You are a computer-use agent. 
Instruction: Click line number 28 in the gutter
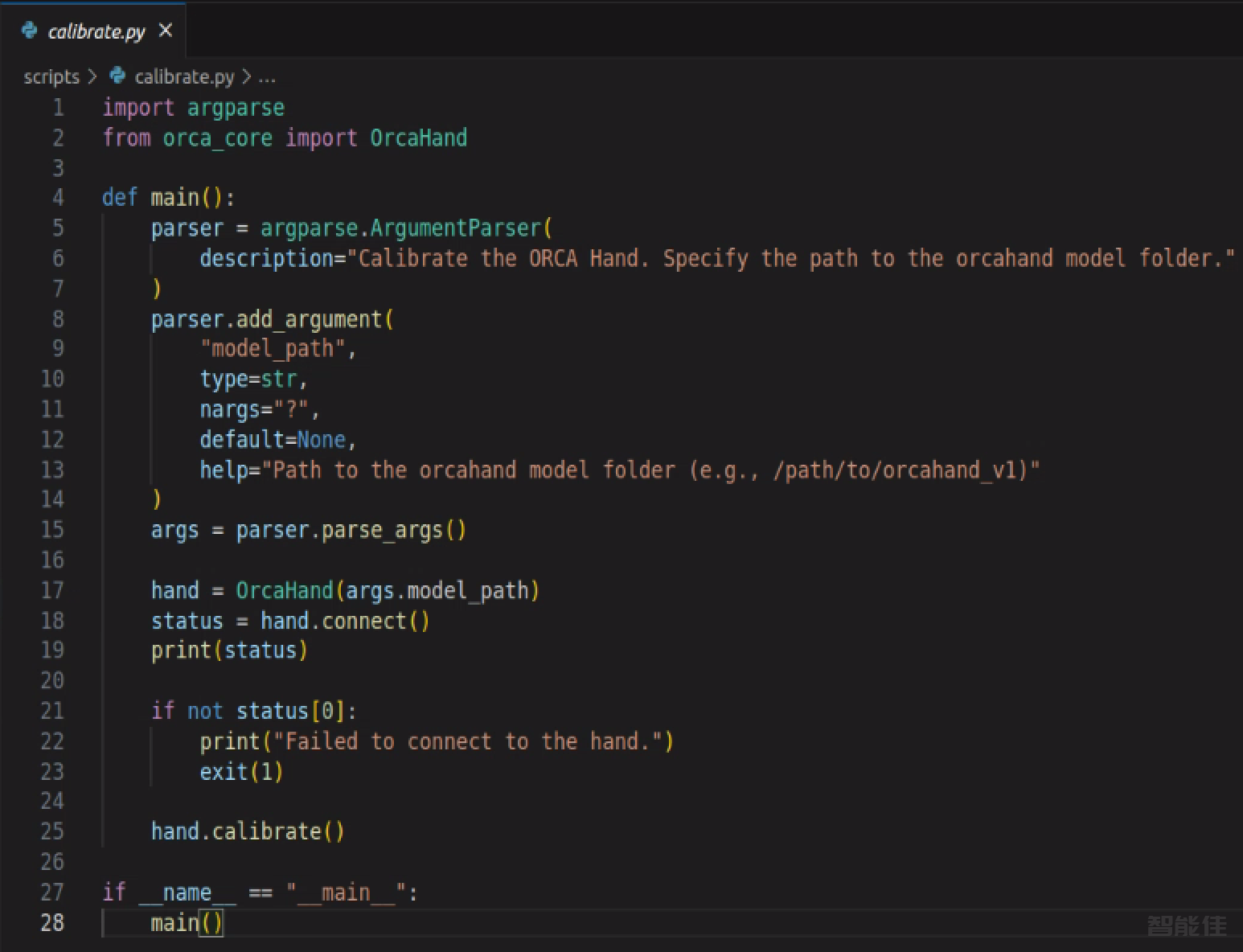(x=52, y=922)
